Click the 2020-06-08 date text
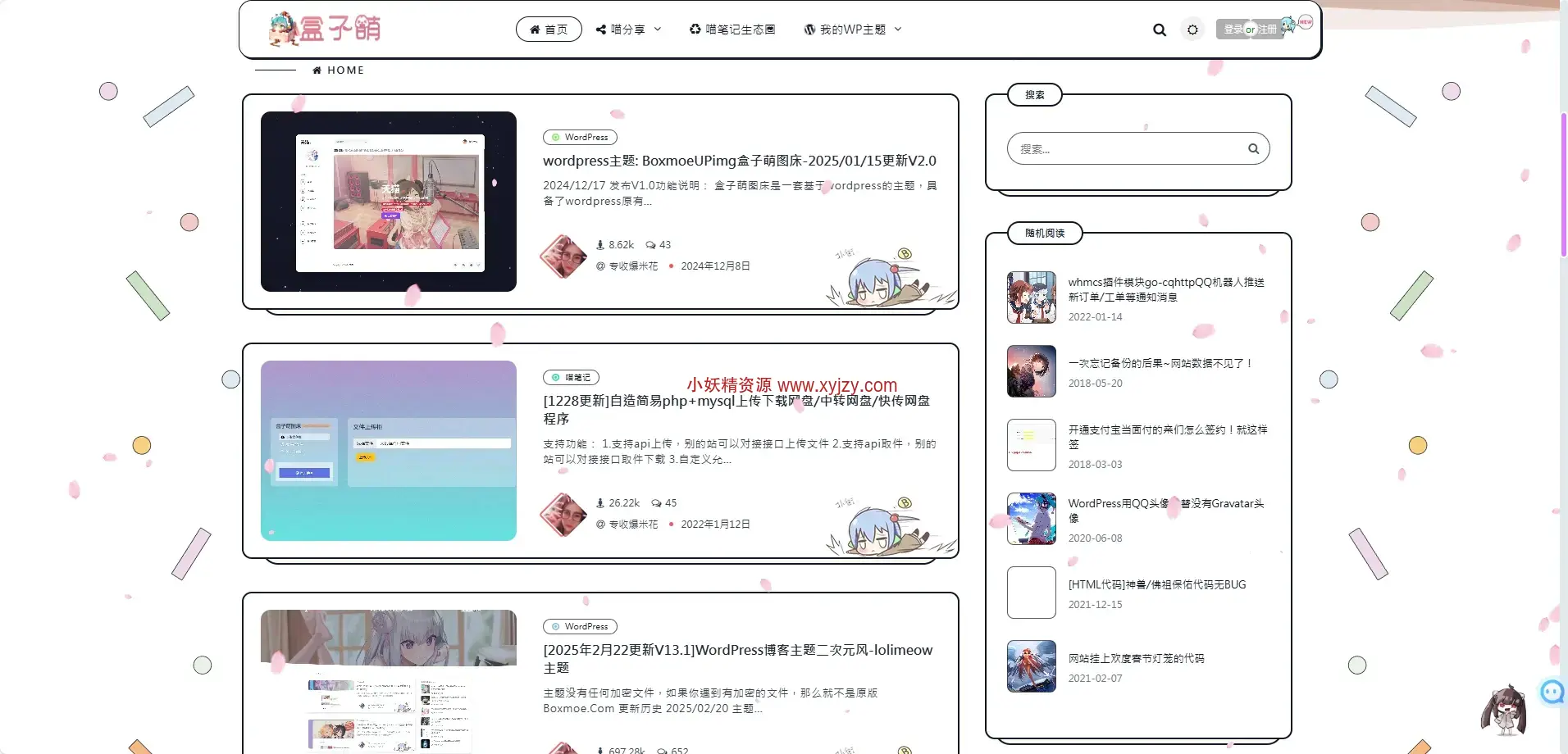The width and height of the screenshot is (1568, 754). pyautogui.click(x=1095, y=538)
